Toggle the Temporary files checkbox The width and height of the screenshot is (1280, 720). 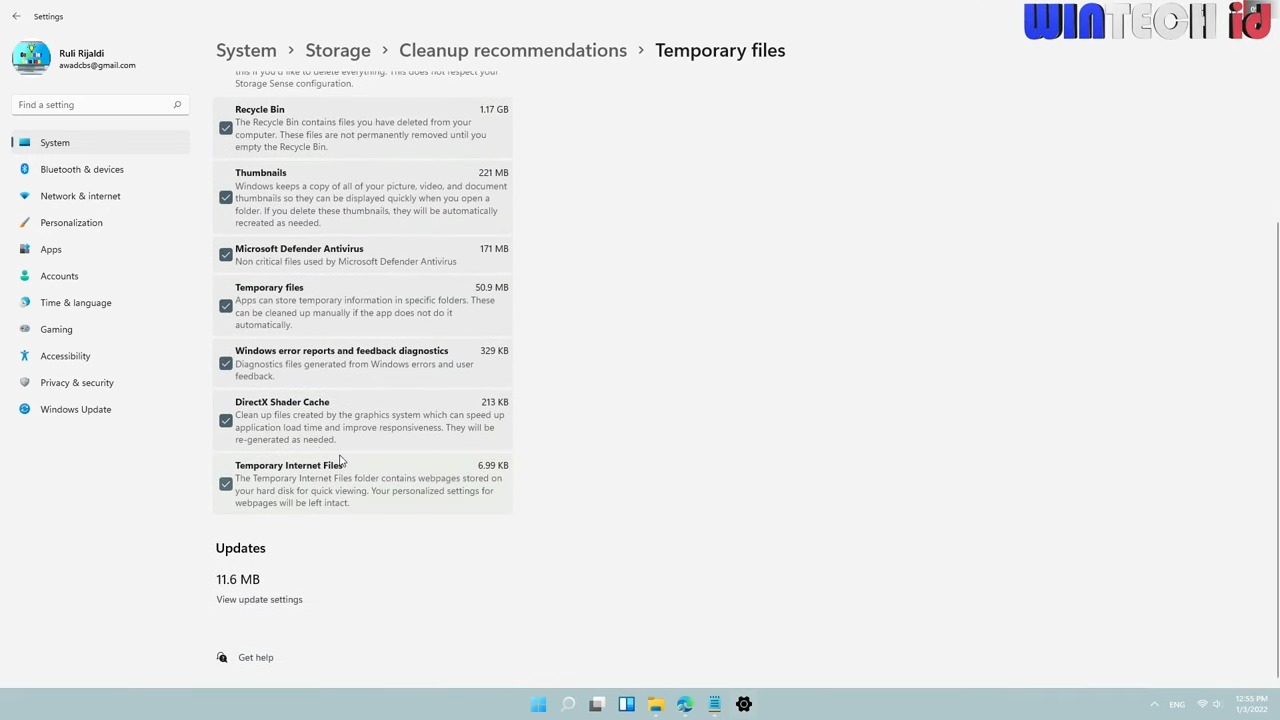[226, 306]
